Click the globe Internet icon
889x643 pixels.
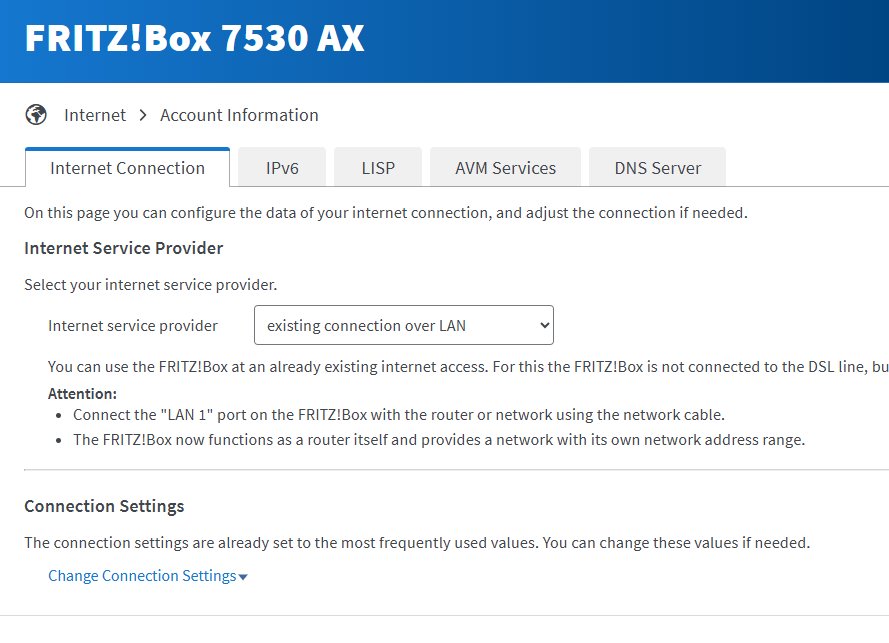[x=36, y=115]
